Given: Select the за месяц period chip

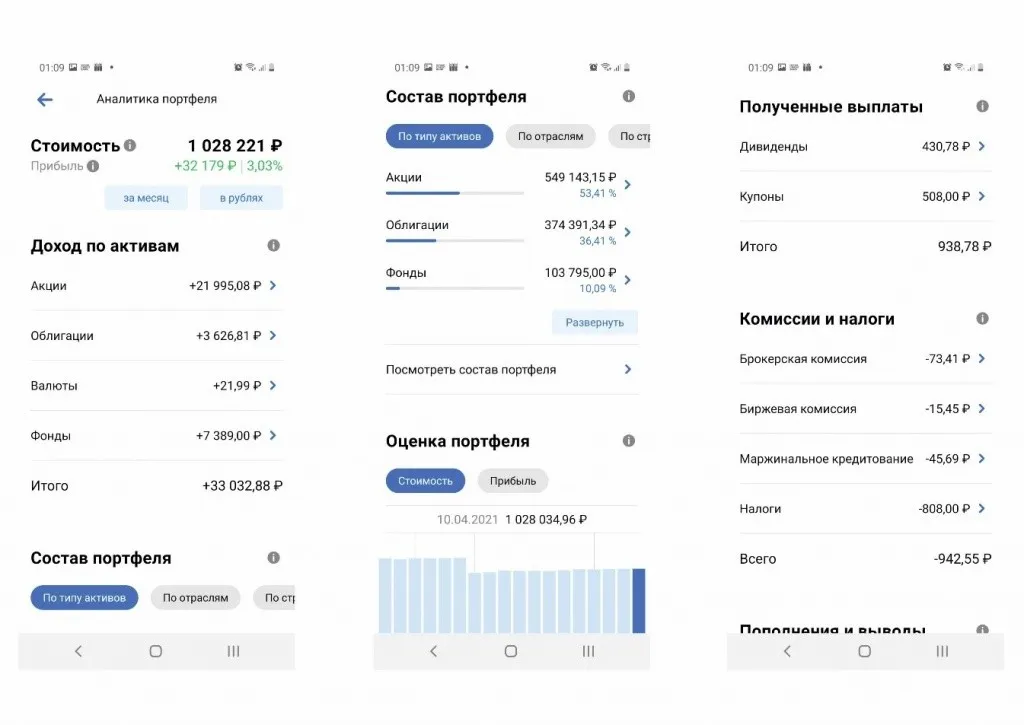Looking at the screenshot, I should point(146,198).
